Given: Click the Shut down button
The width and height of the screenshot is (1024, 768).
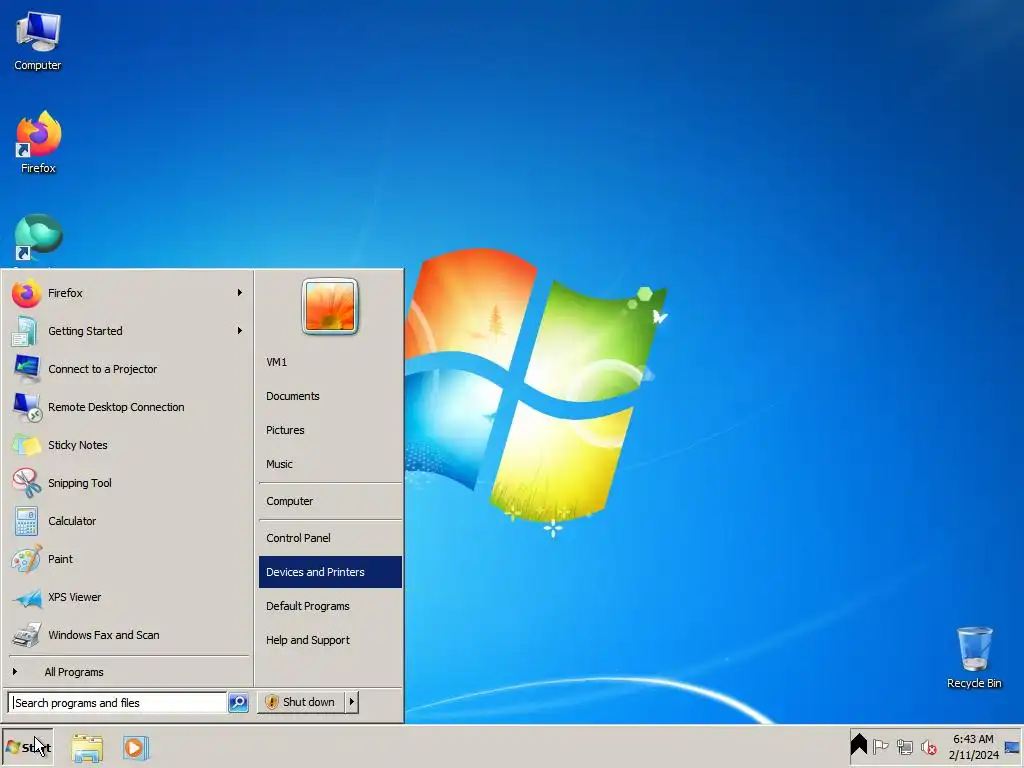Looking at the screenshot, I should (301, 702).
